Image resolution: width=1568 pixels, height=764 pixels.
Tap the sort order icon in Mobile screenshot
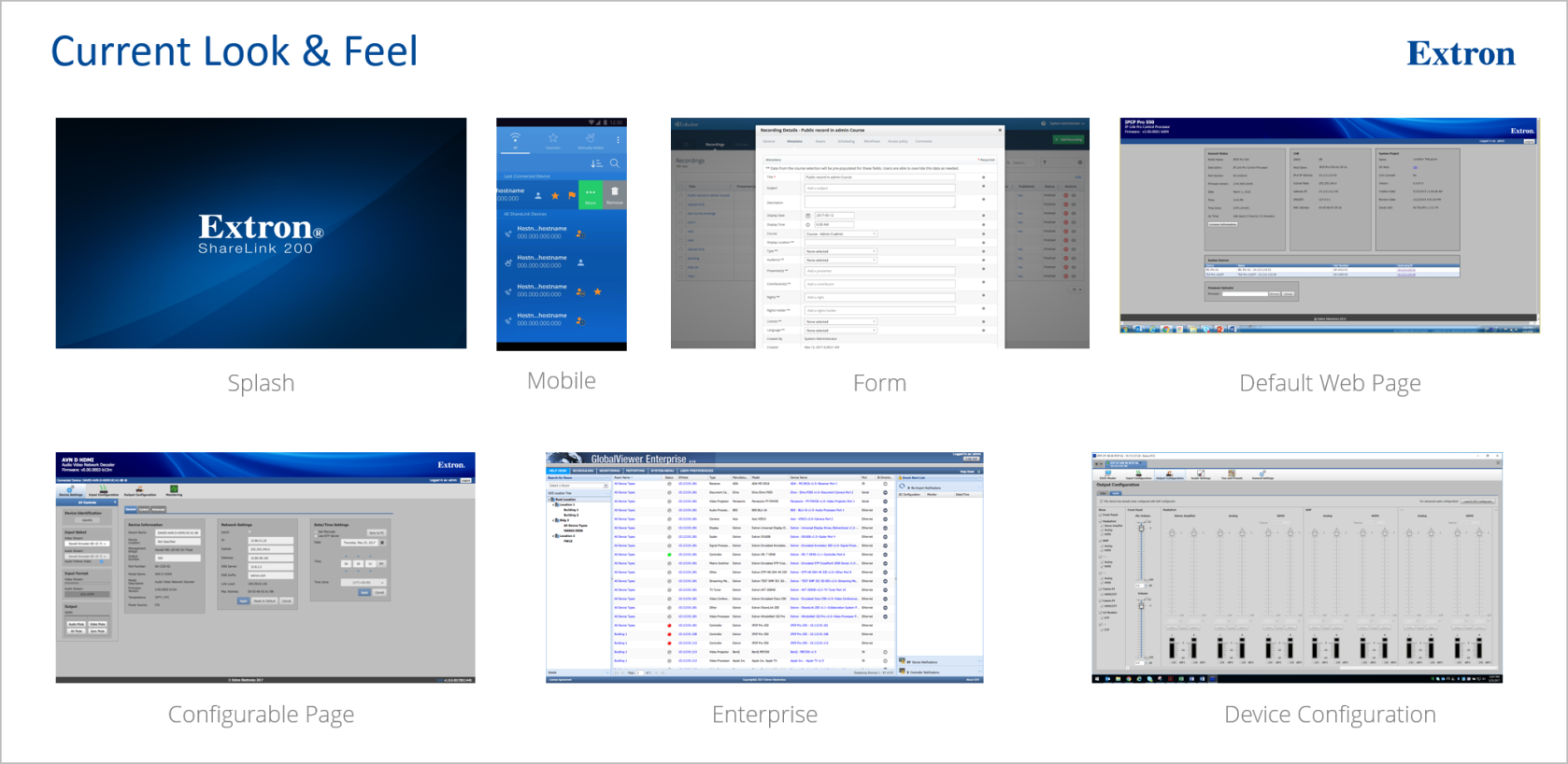tap(597, 163)
